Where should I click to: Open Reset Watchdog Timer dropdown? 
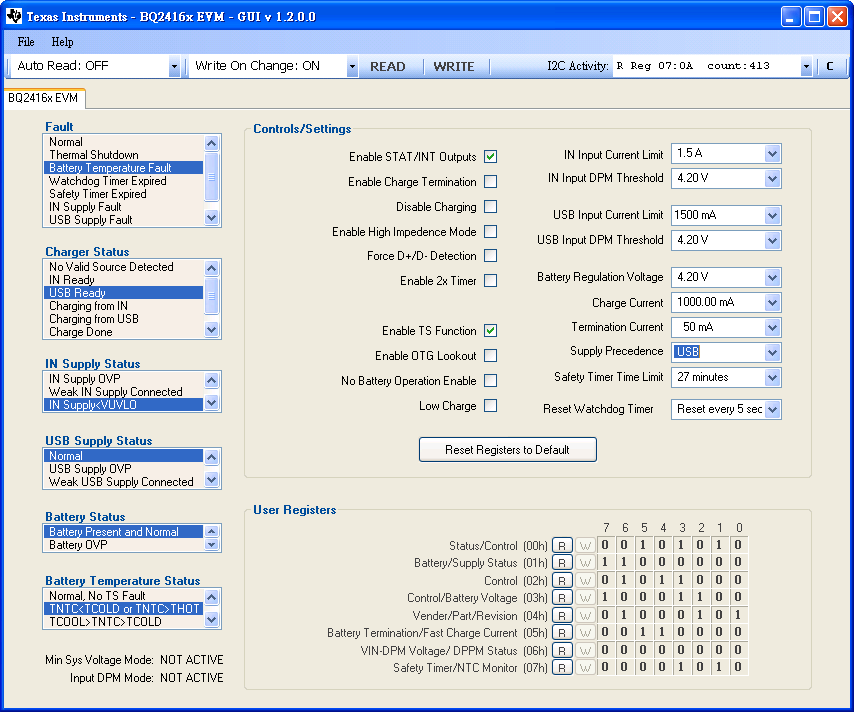click(772, 409)
